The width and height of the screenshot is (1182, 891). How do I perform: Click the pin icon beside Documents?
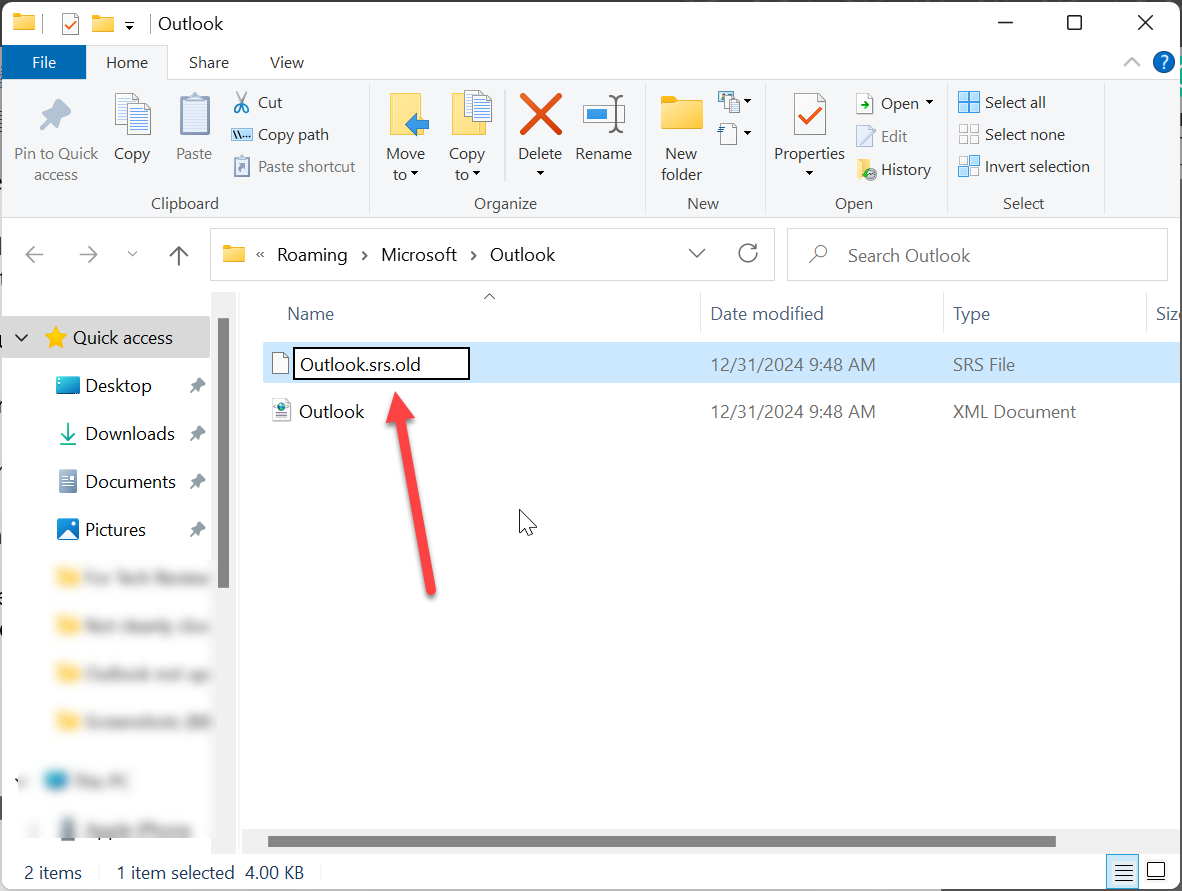click(198, 481)
